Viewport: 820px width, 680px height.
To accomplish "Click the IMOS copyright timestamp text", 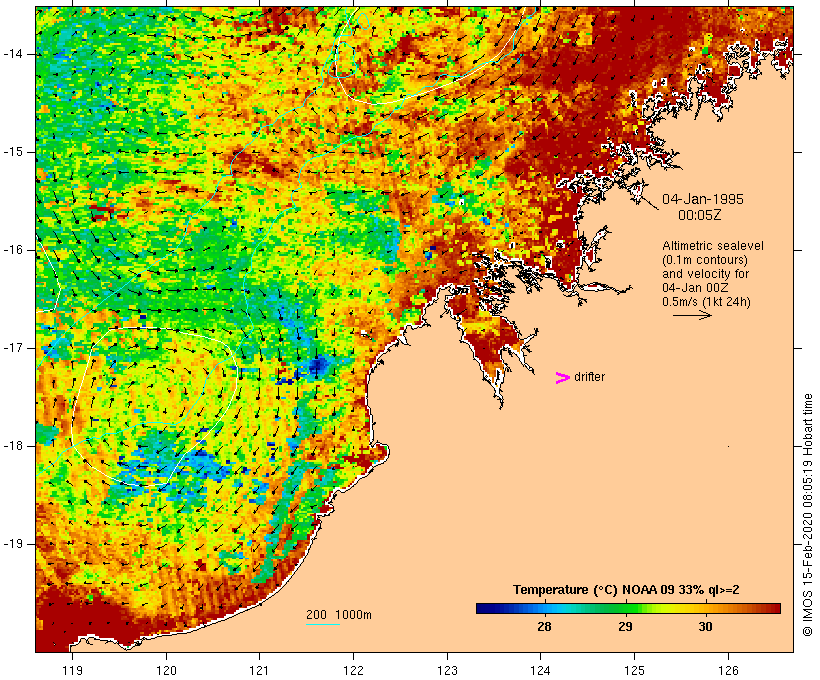I will pos(807,515).
